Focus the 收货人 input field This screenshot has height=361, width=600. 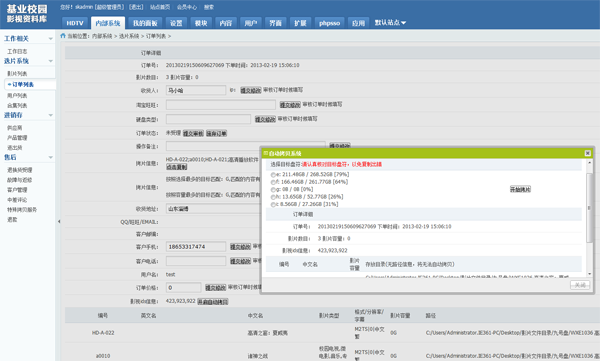click(196, 90)
